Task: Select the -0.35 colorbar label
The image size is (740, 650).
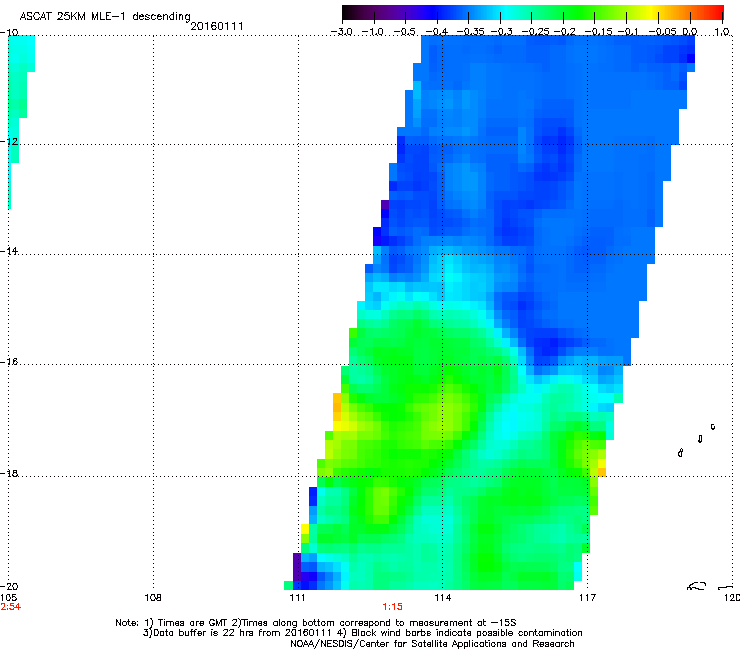Action: [468, 32]
